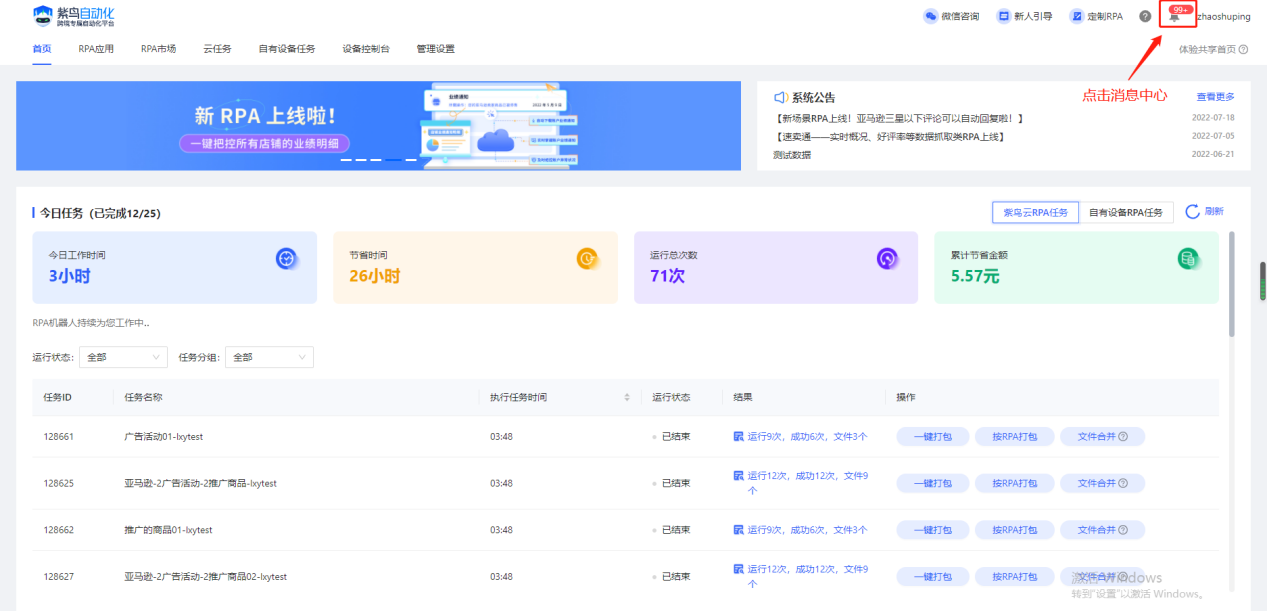Viewport: 1267px width, 611px height.
Task: Click help icon on 文件合并 for task 128625
Action: point(1123,483)
